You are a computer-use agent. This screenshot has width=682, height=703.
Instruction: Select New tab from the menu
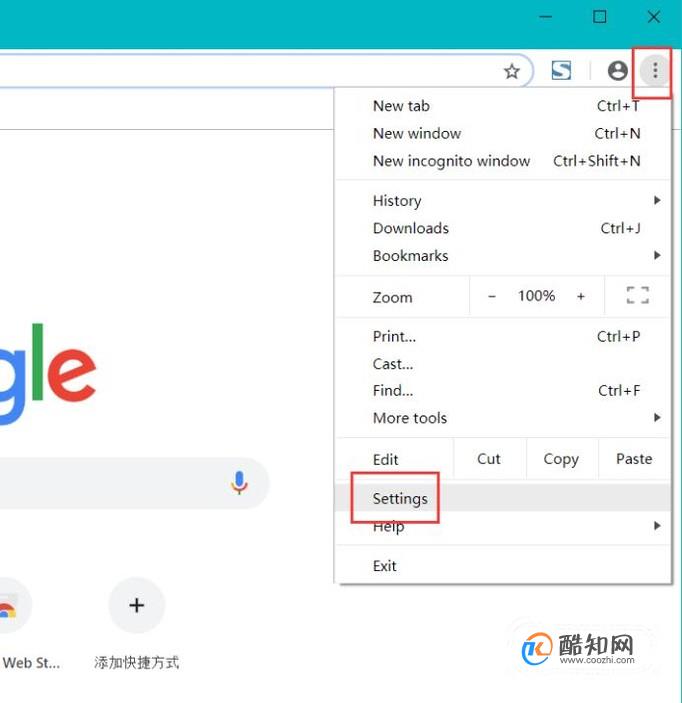(x=502, y=106)
